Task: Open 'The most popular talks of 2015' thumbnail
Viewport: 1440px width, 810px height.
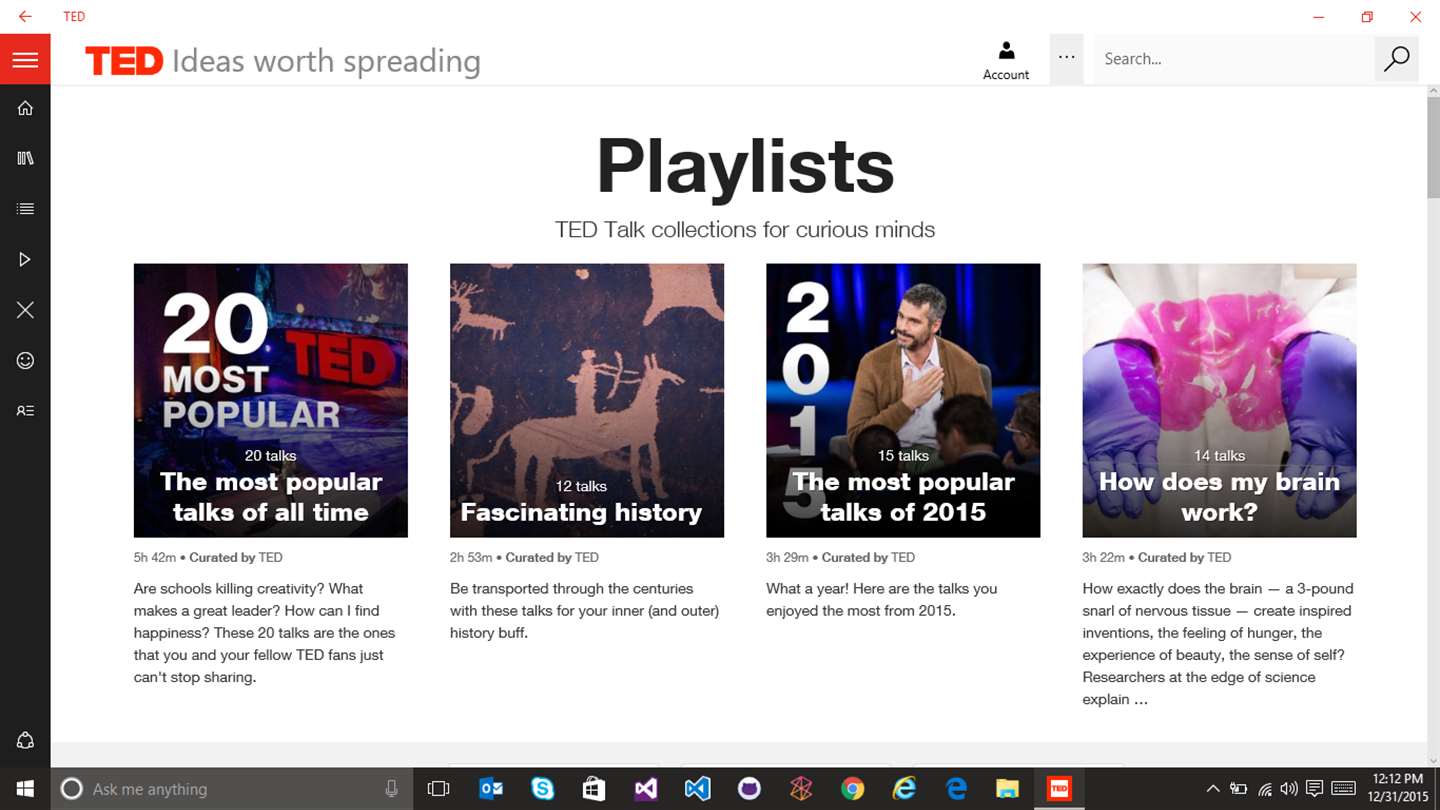Action: (903, 400)
